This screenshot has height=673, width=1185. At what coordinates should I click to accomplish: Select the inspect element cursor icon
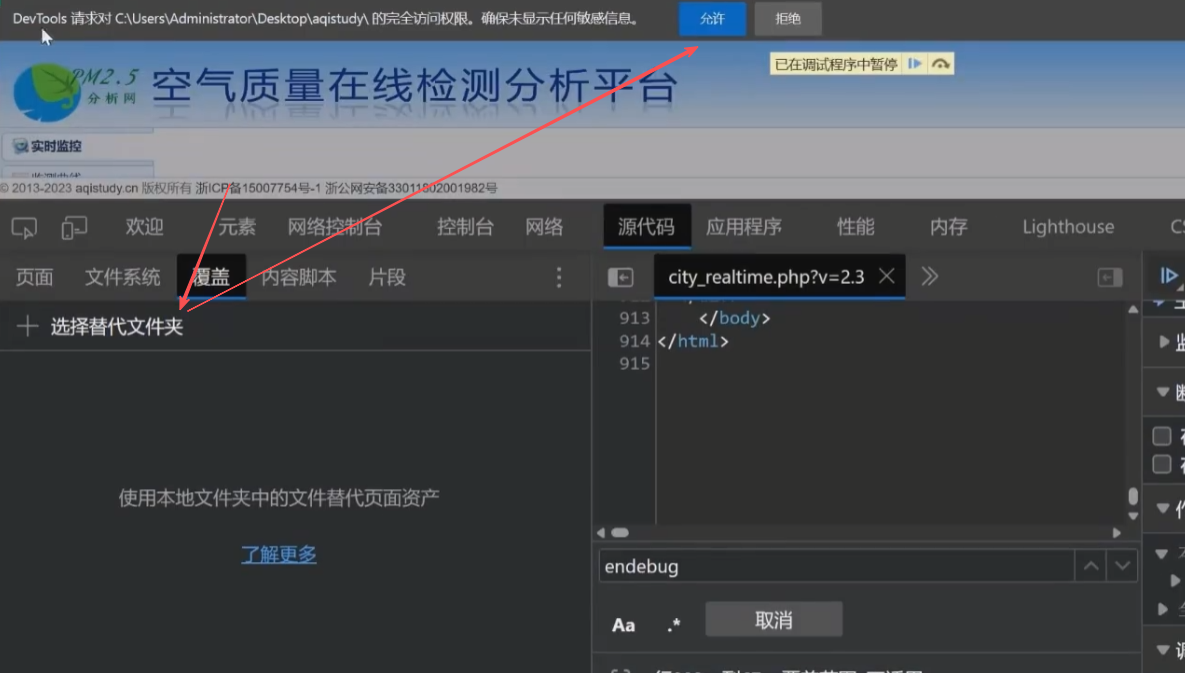[x=23, y=228]
